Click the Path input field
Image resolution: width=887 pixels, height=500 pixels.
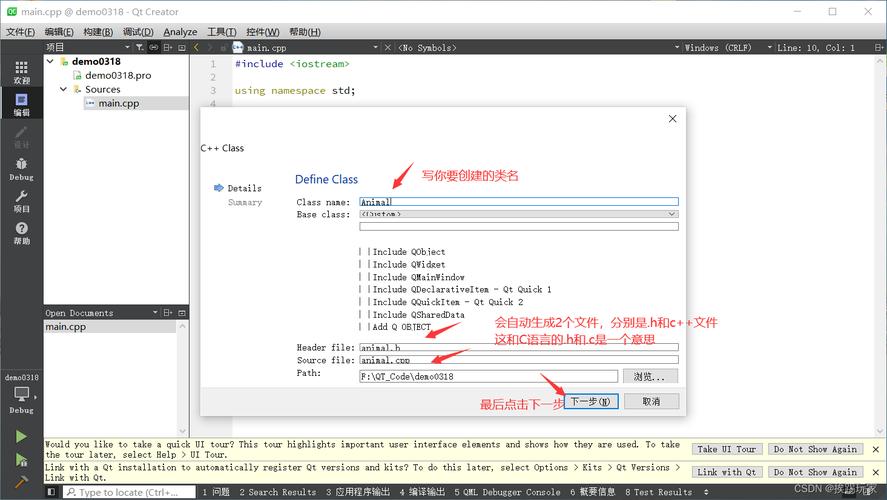[488, 376]
